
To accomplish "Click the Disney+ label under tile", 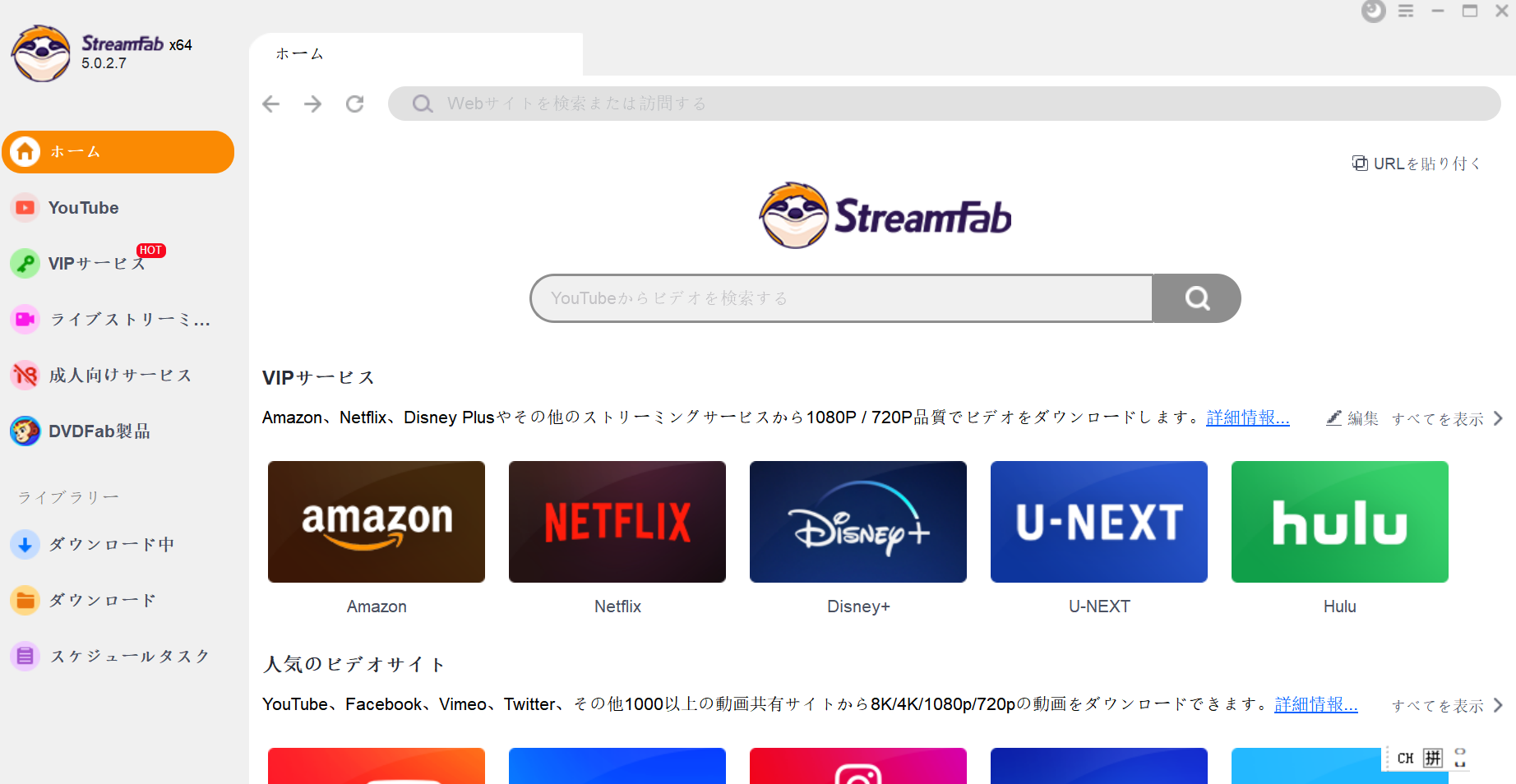I will (x=858, y=606).
